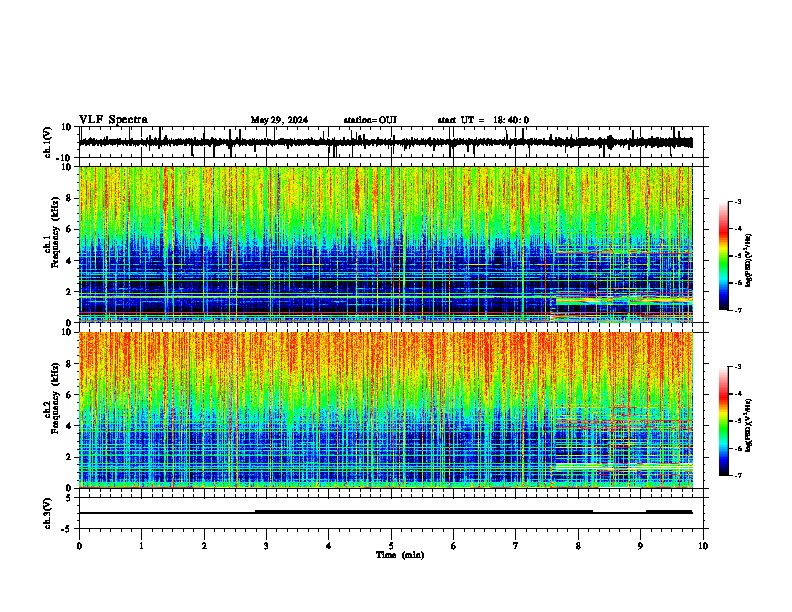Click time axis tick label "2"

pos(204,546)
